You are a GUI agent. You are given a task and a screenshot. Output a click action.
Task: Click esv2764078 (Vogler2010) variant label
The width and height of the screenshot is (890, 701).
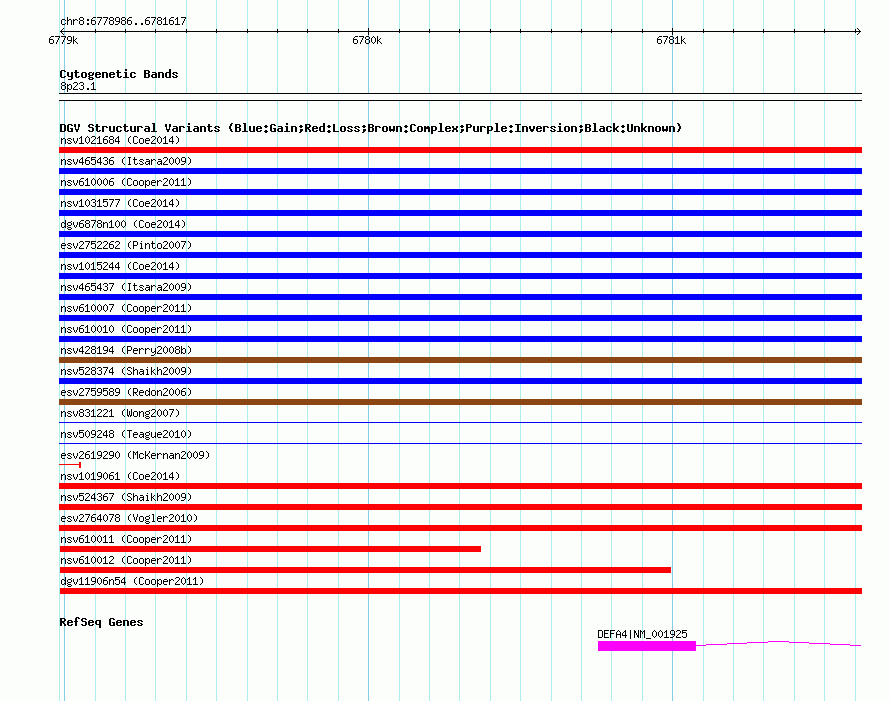click(129, 518)
